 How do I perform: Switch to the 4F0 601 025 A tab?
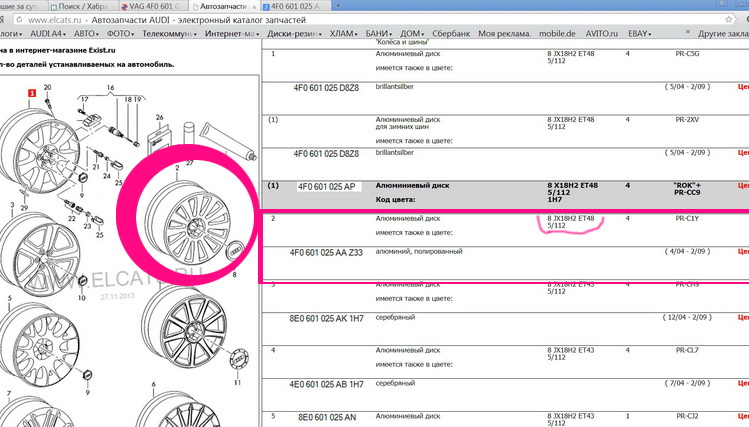click(x=295, y=7)
